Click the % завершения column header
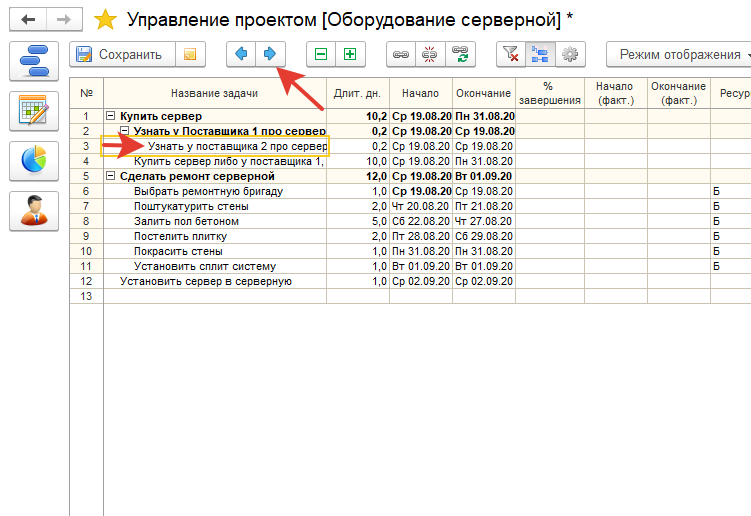This screenshot has height=516, width=751. click(x=550, y=93)
